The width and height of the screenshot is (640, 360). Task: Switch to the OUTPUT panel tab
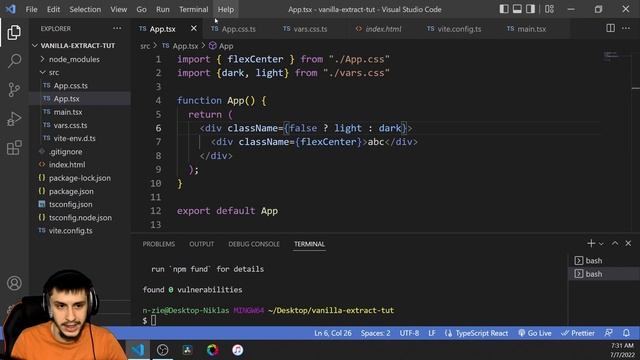click(x=202, y=244)
